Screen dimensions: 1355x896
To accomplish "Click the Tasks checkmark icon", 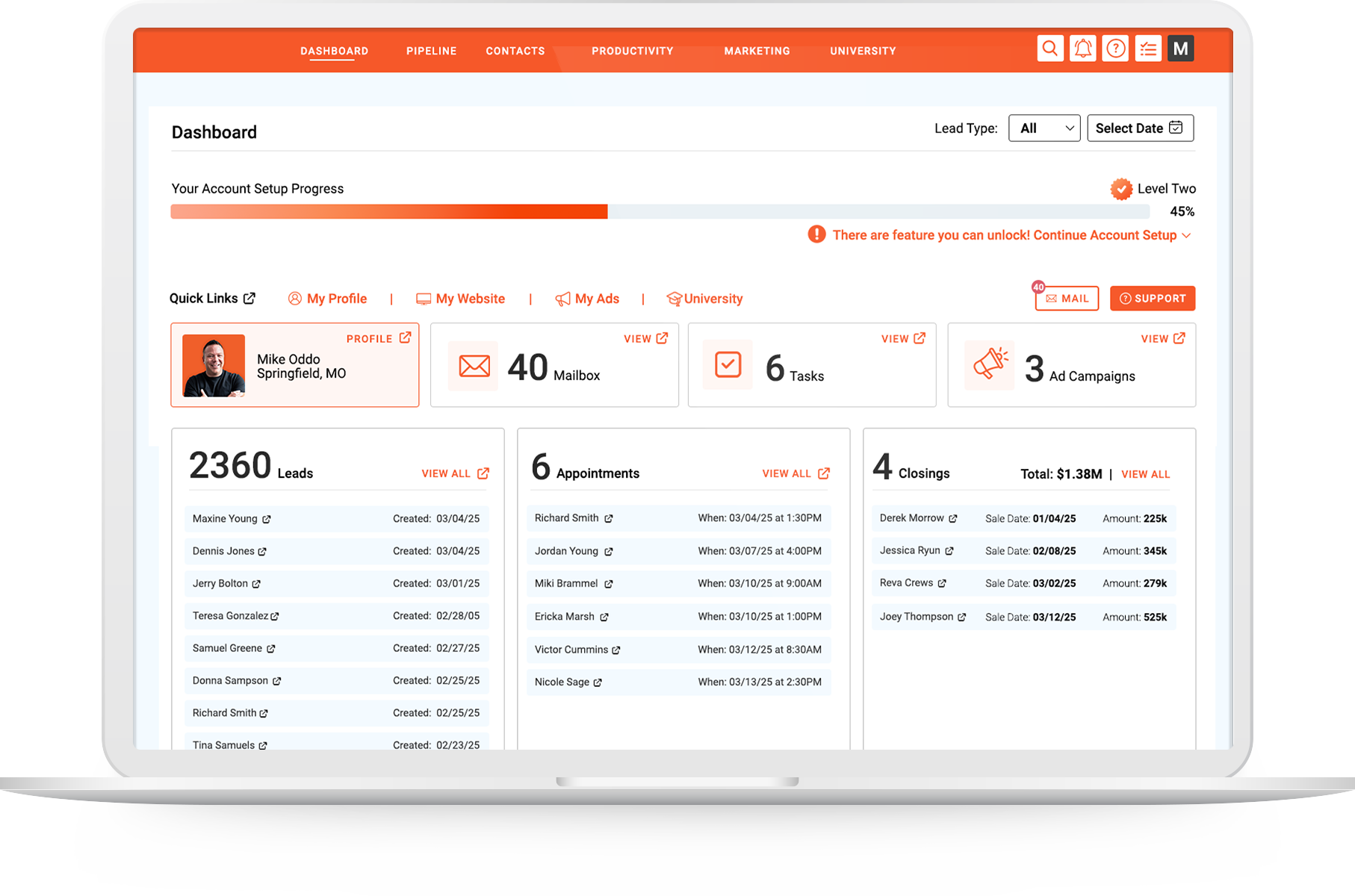I will click(728, 365).
